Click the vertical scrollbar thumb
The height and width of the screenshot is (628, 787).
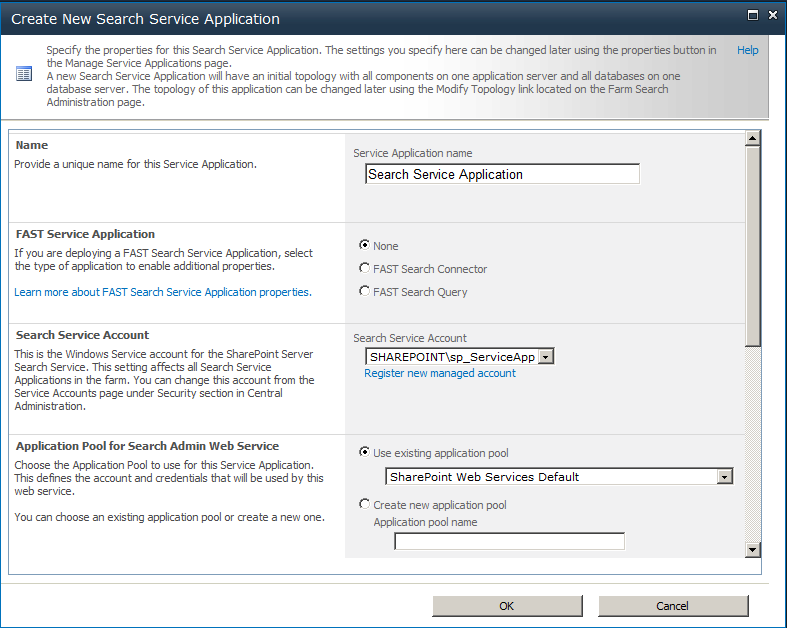[x=752, y=246]
